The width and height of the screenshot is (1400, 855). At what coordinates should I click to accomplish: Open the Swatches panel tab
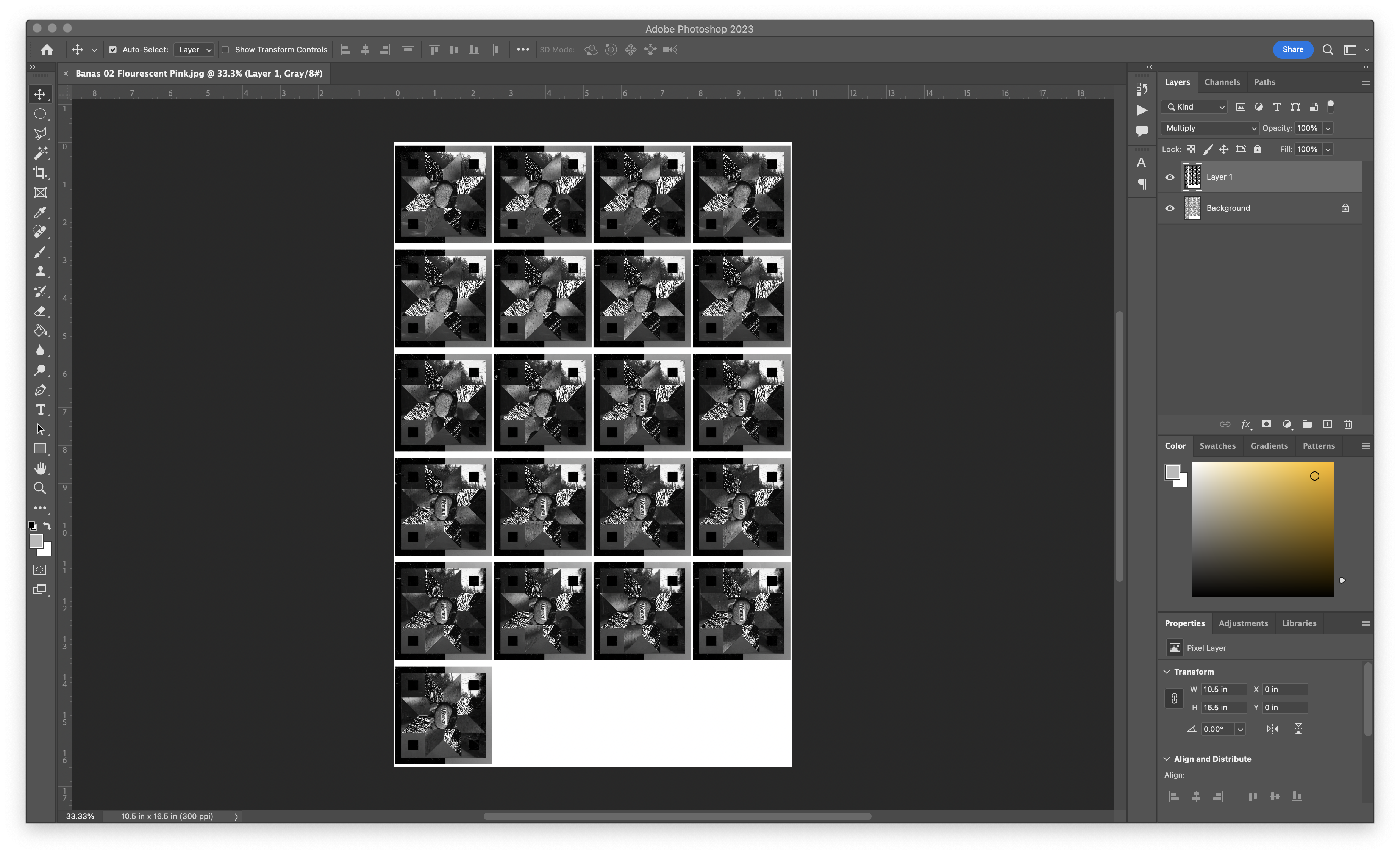[x=1217, y=446]
